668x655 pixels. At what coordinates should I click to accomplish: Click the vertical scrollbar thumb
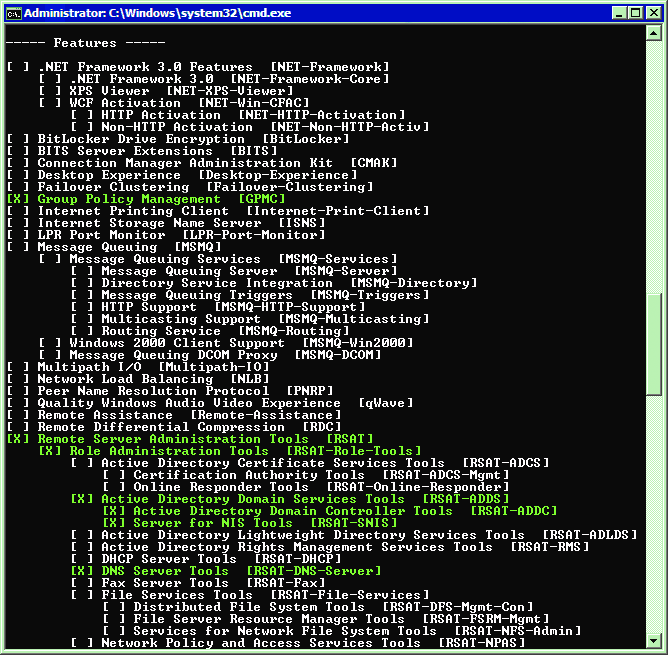coord(653,344)
